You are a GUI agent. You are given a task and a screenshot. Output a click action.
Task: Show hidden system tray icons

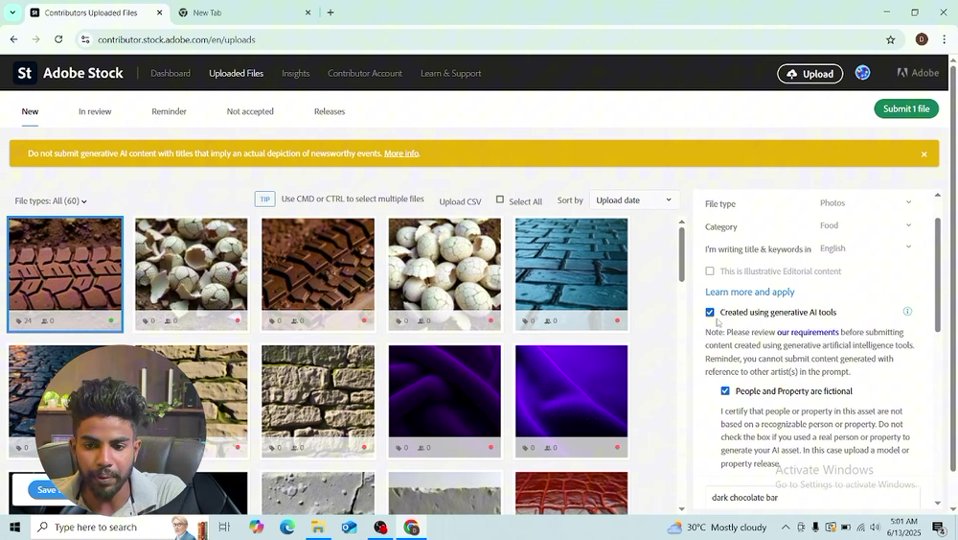(x=786, y=527)
